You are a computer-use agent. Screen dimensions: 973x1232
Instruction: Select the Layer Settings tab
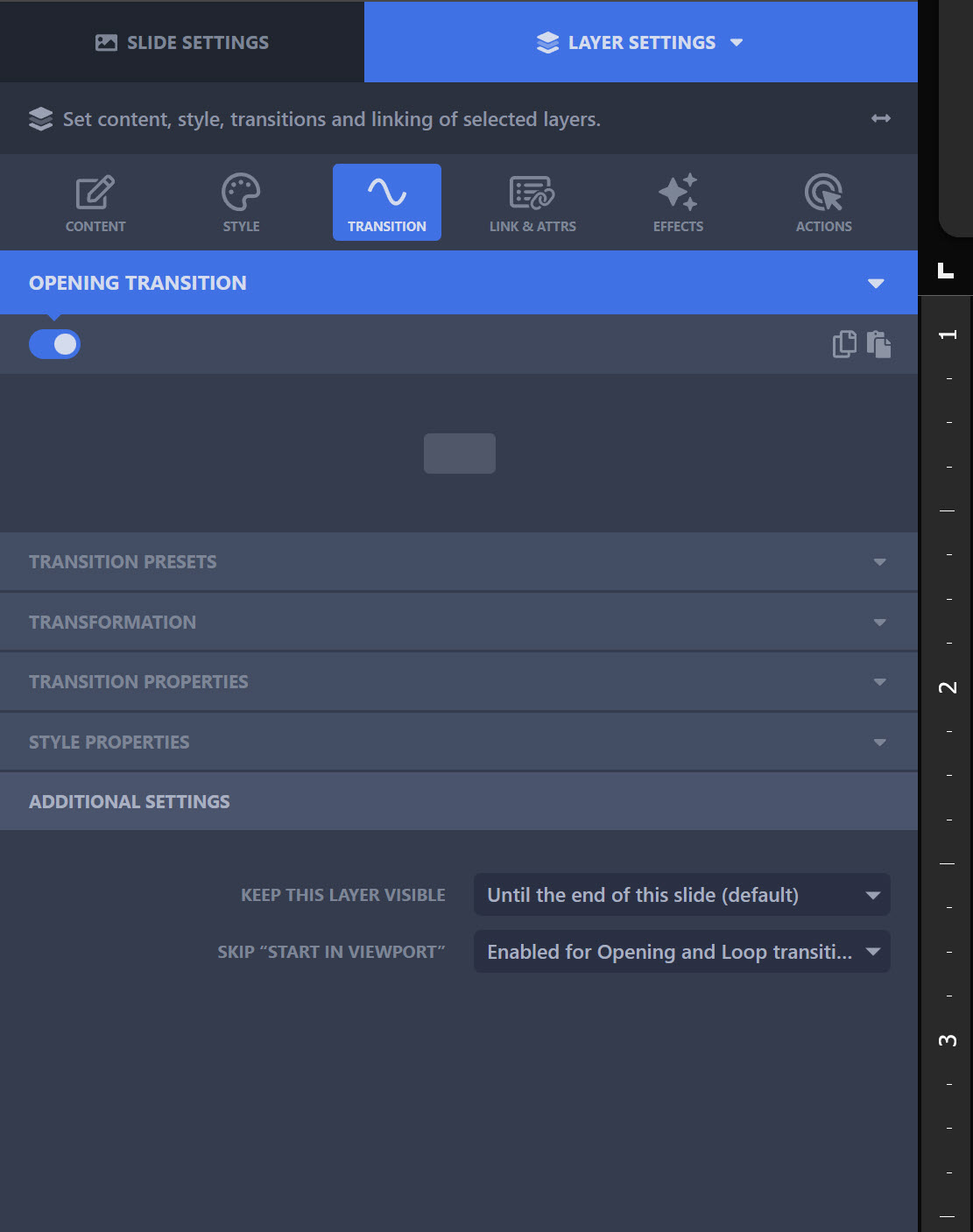pos(640,42)
